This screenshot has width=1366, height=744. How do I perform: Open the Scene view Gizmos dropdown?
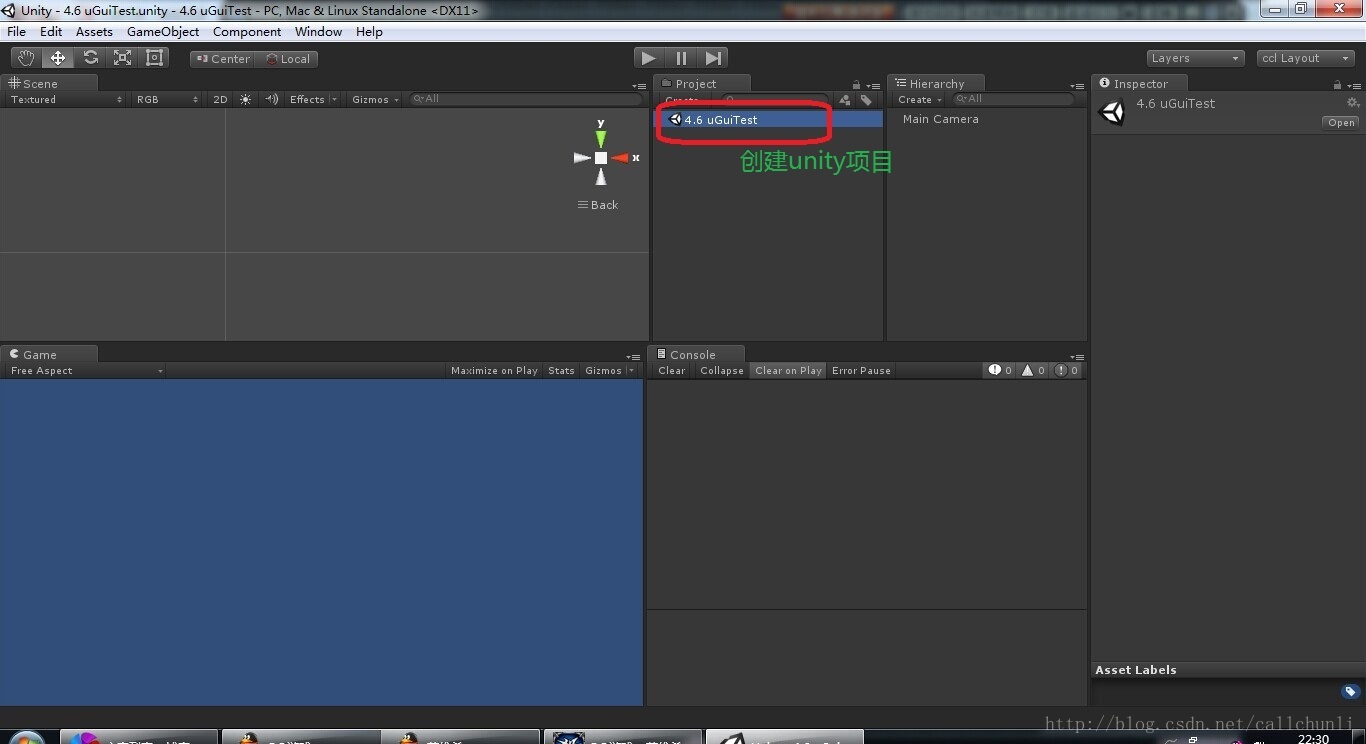[x=376, y=99]
